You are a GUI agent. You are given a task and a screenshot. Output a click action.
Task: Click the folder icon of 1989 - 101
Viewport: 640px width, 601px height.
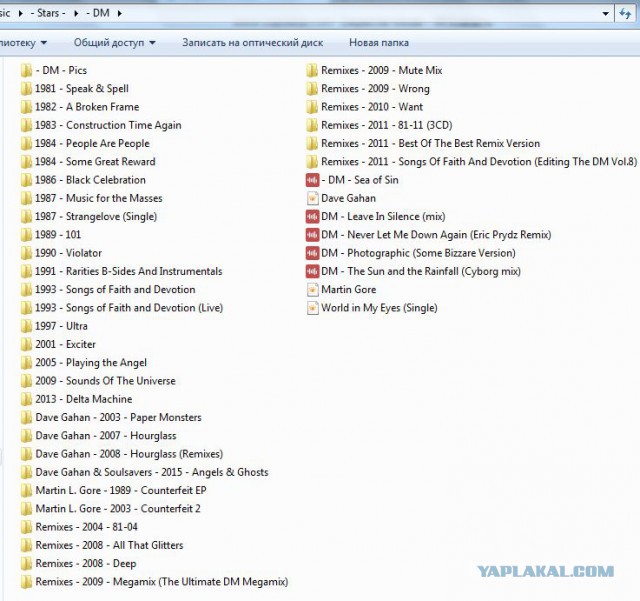click(26, 235)
